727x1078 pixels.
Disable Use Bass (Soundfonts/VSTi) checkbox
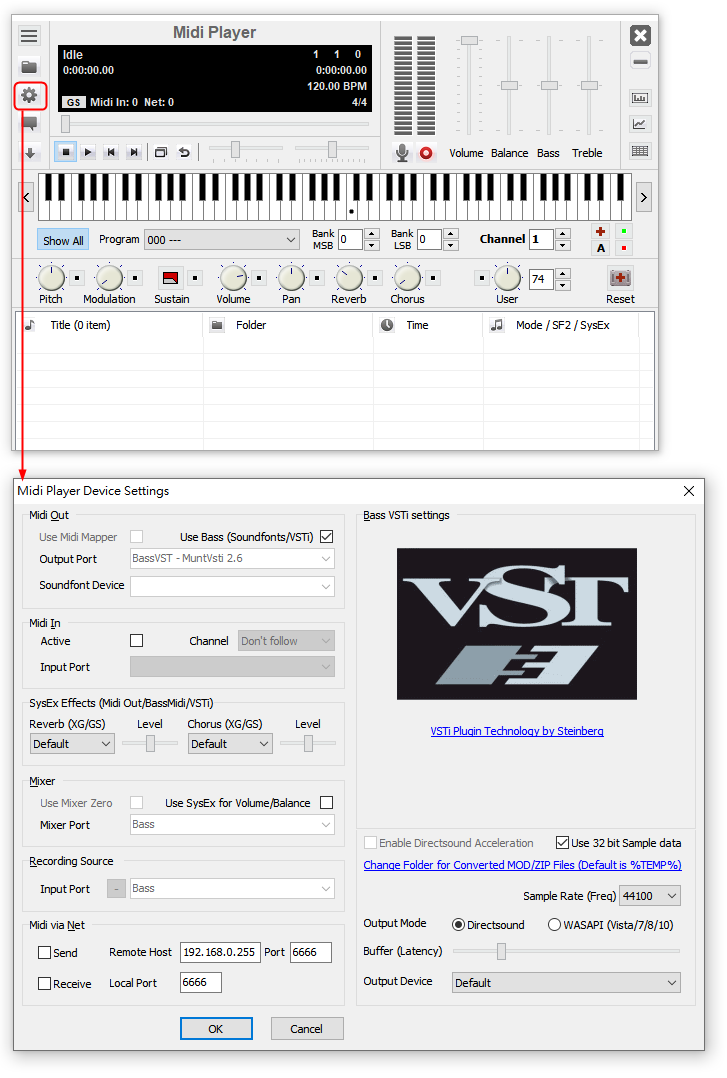click(327, 536)
